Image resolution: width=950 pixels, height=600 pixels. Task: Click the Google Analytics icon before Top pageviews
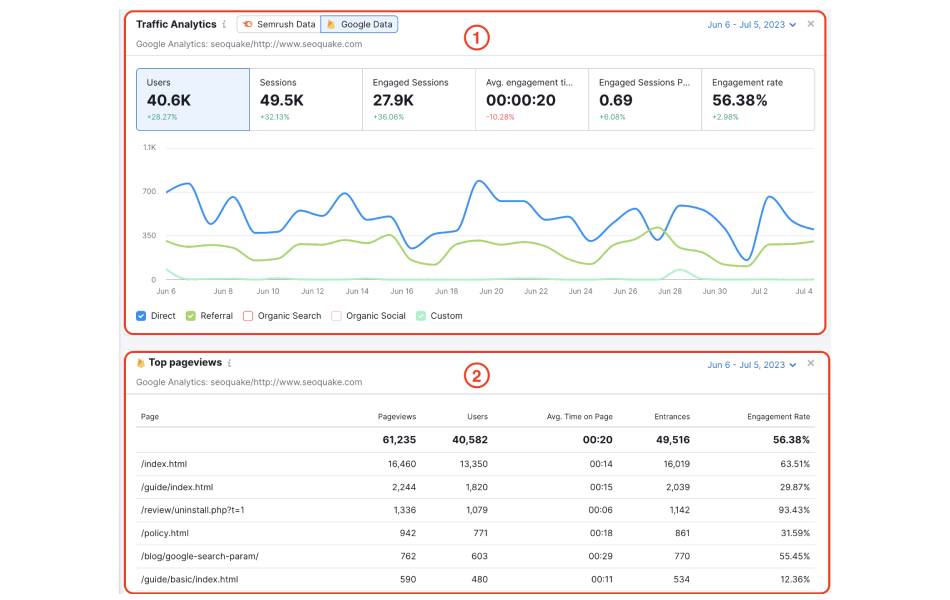coord(141,362)
